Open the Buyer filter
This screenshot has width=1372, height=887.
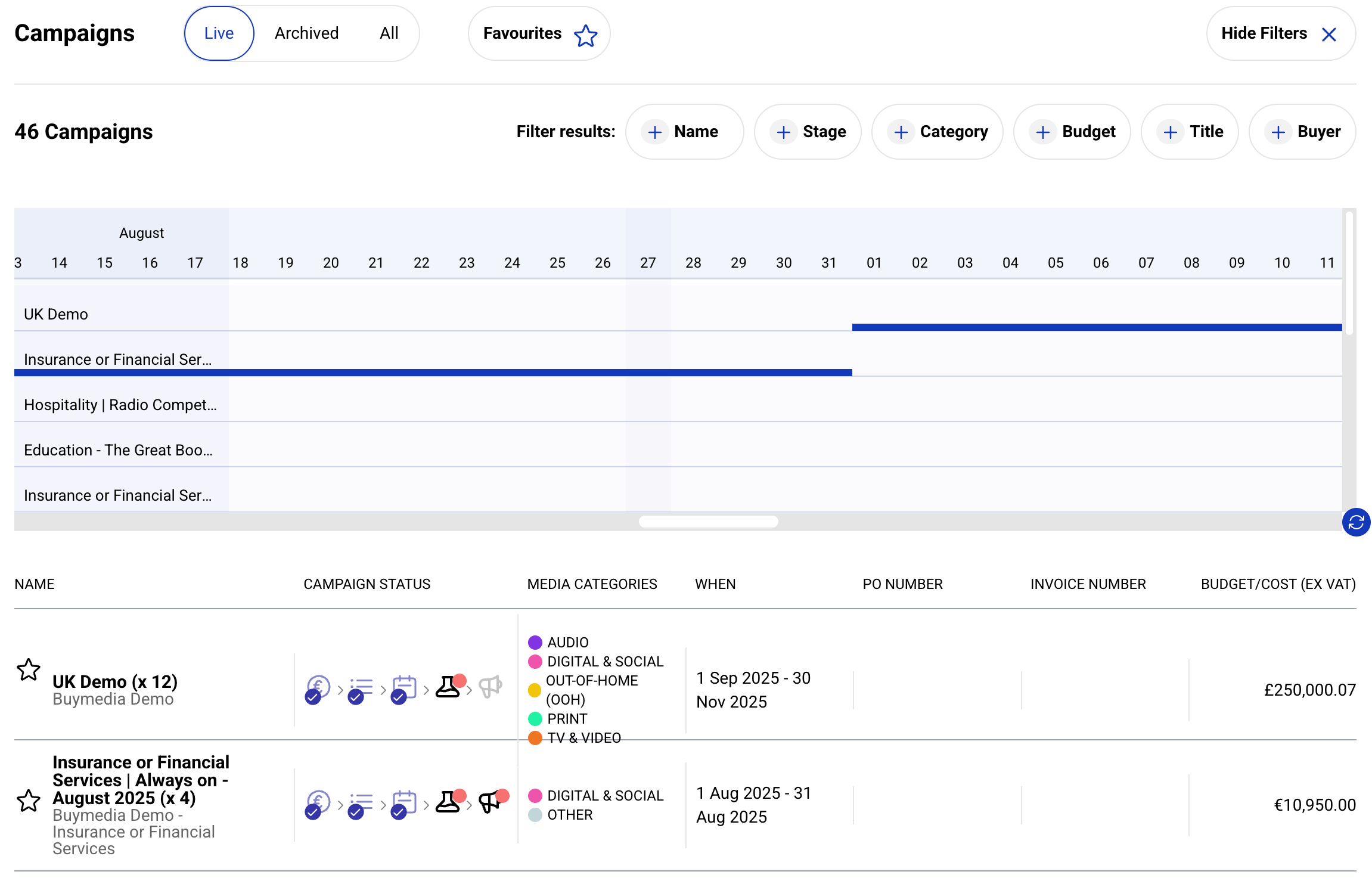coord(1302,132)
